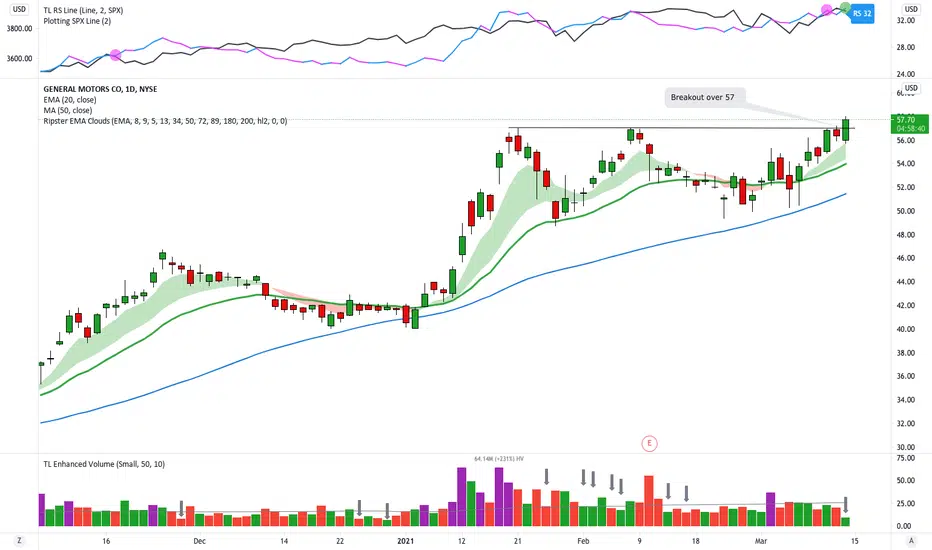932x550 pixels.
Task: Select TL RS Line indicator legend
Action: click(83, 10)
